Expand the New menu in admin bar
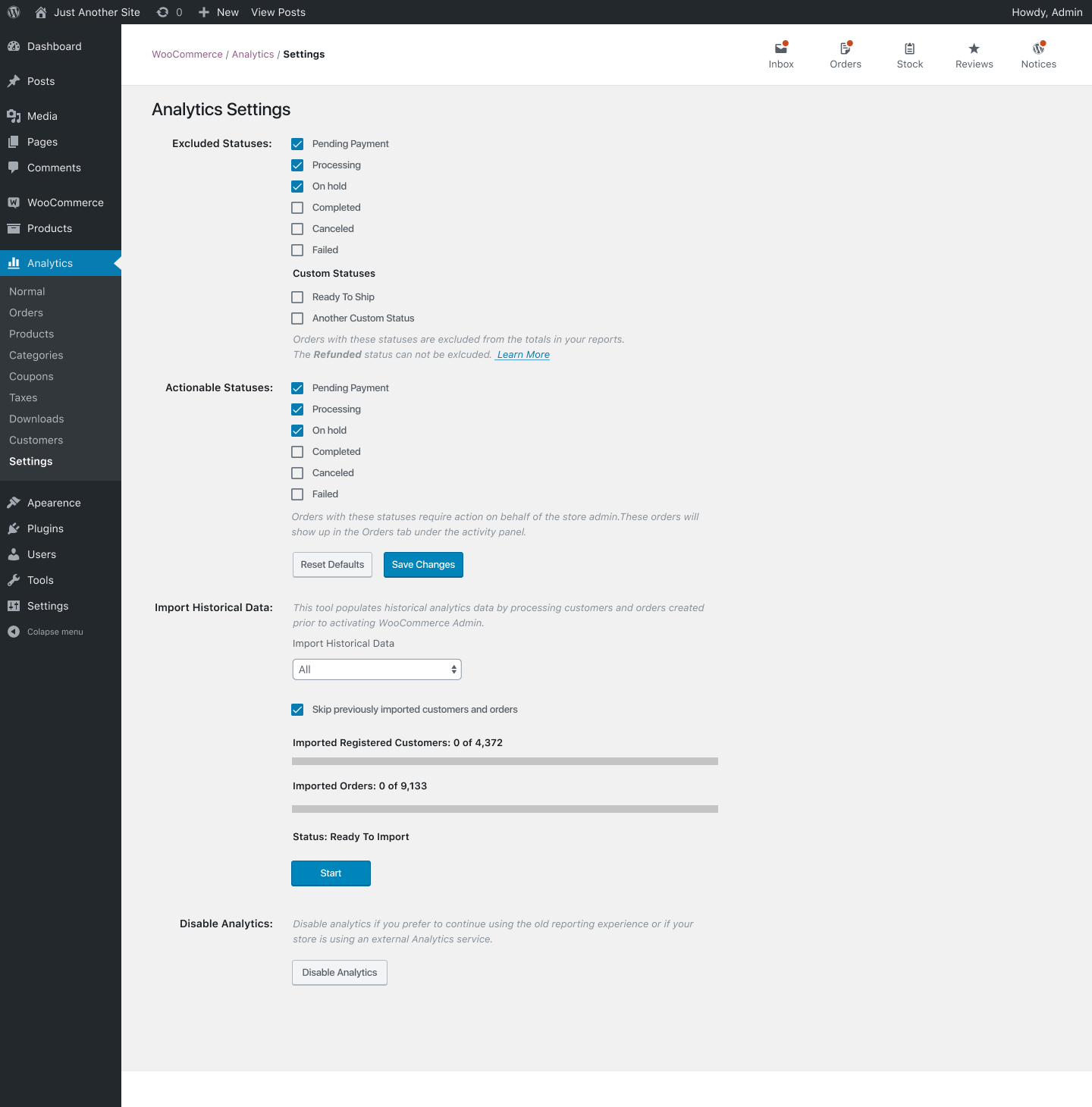The height and width of the screenshot is (1107, 1092). 218,12
